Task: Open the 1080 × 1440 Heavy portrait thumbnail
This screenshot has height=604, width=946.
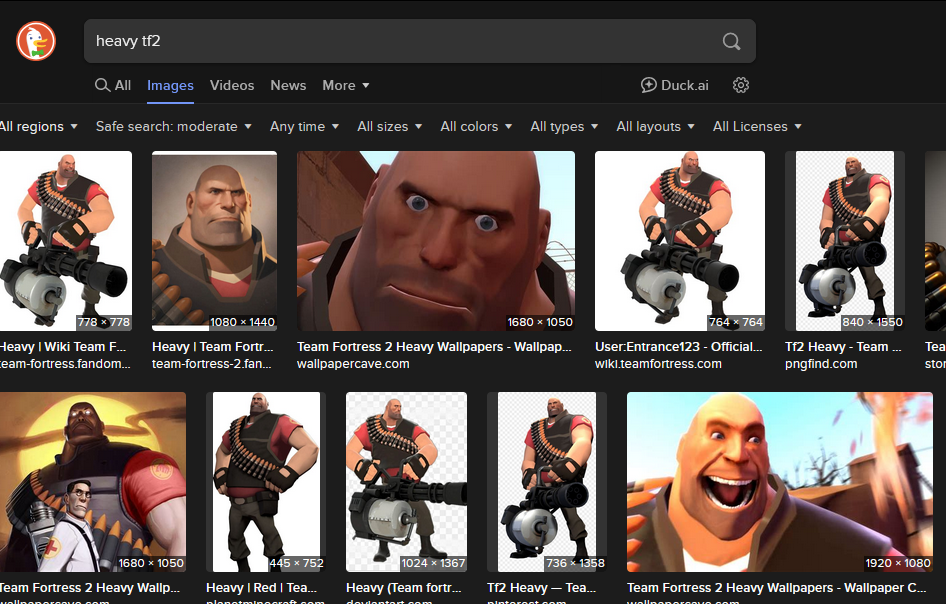Action: tap(214, 241)
